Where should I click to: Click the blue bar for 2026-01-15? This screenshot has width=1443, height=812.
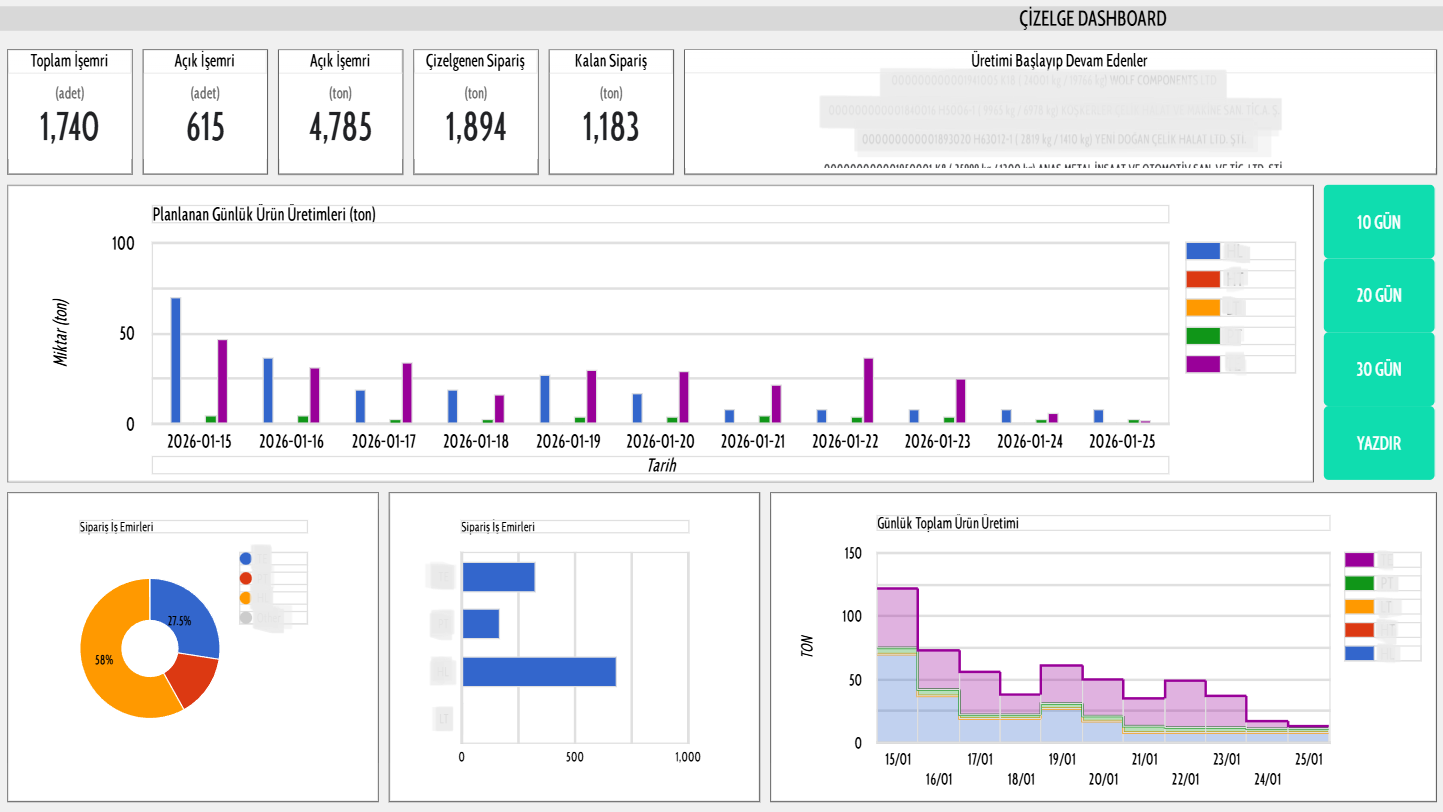[x=176, y=360]
